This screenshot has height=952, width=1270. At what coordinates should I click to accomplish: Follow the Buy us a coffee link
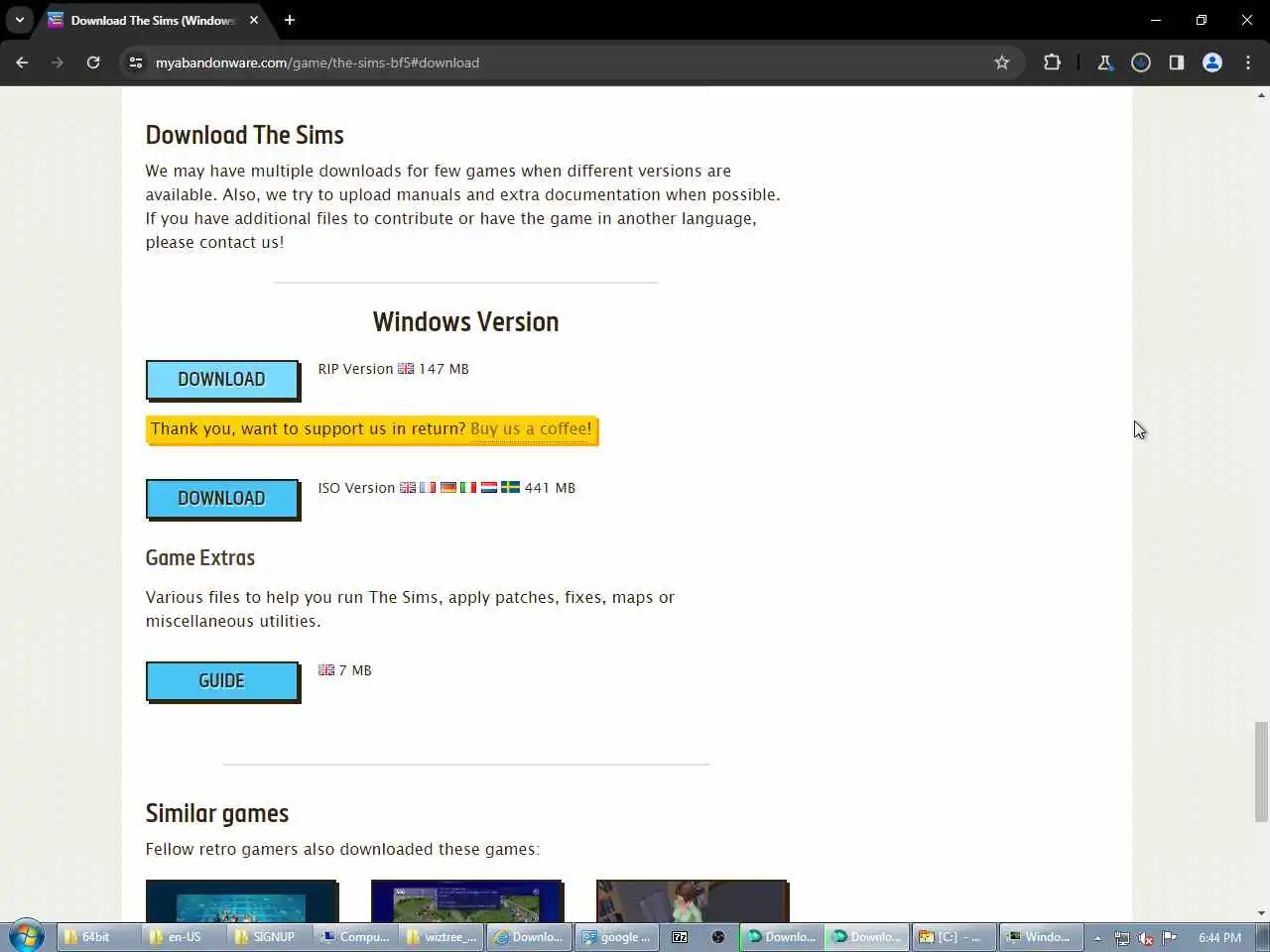pos(531,429)
